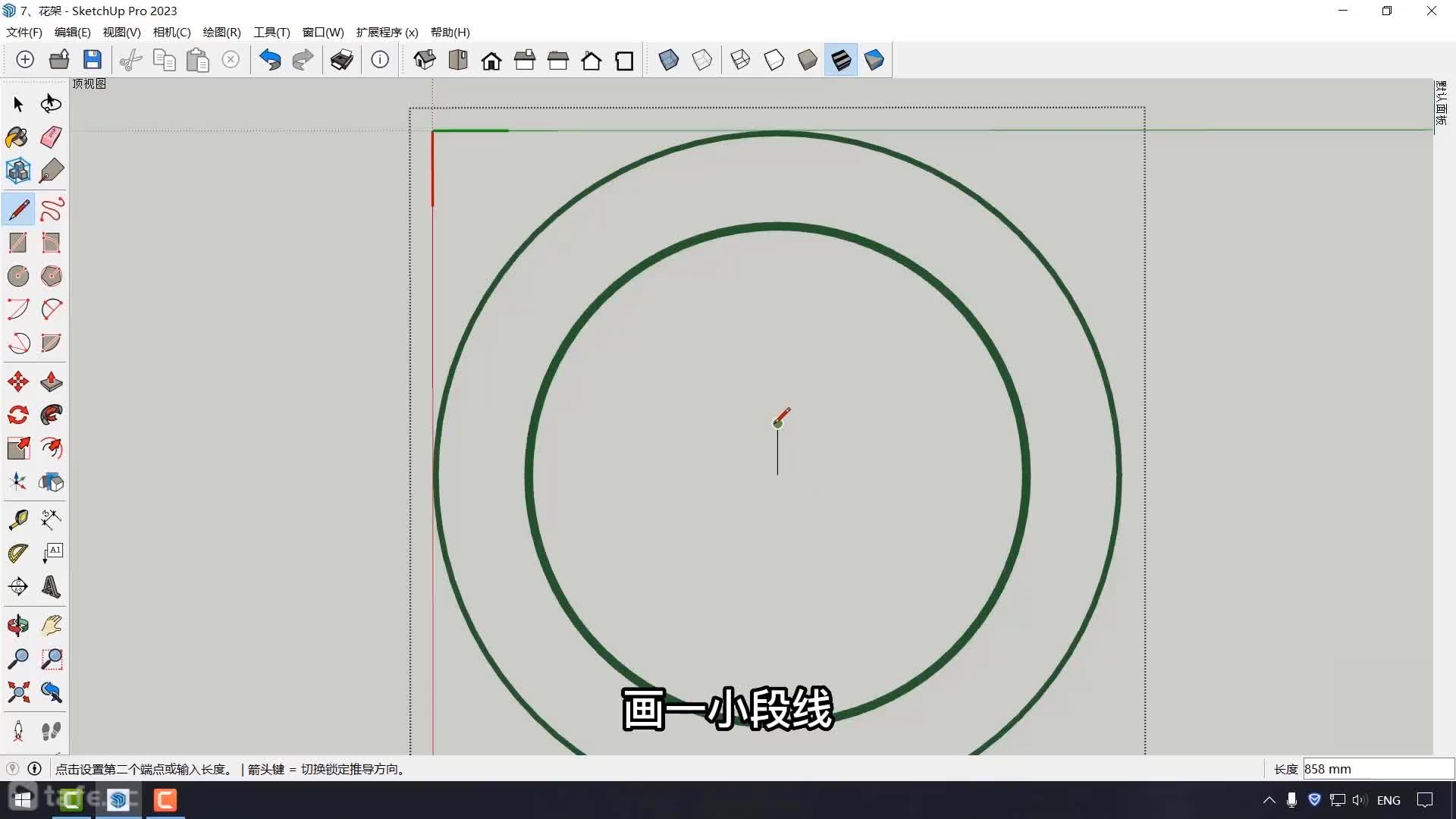The height and width of the screenshot is (819, 1456).
Task: Enable Shaded face style
Action: click(807, 60)
